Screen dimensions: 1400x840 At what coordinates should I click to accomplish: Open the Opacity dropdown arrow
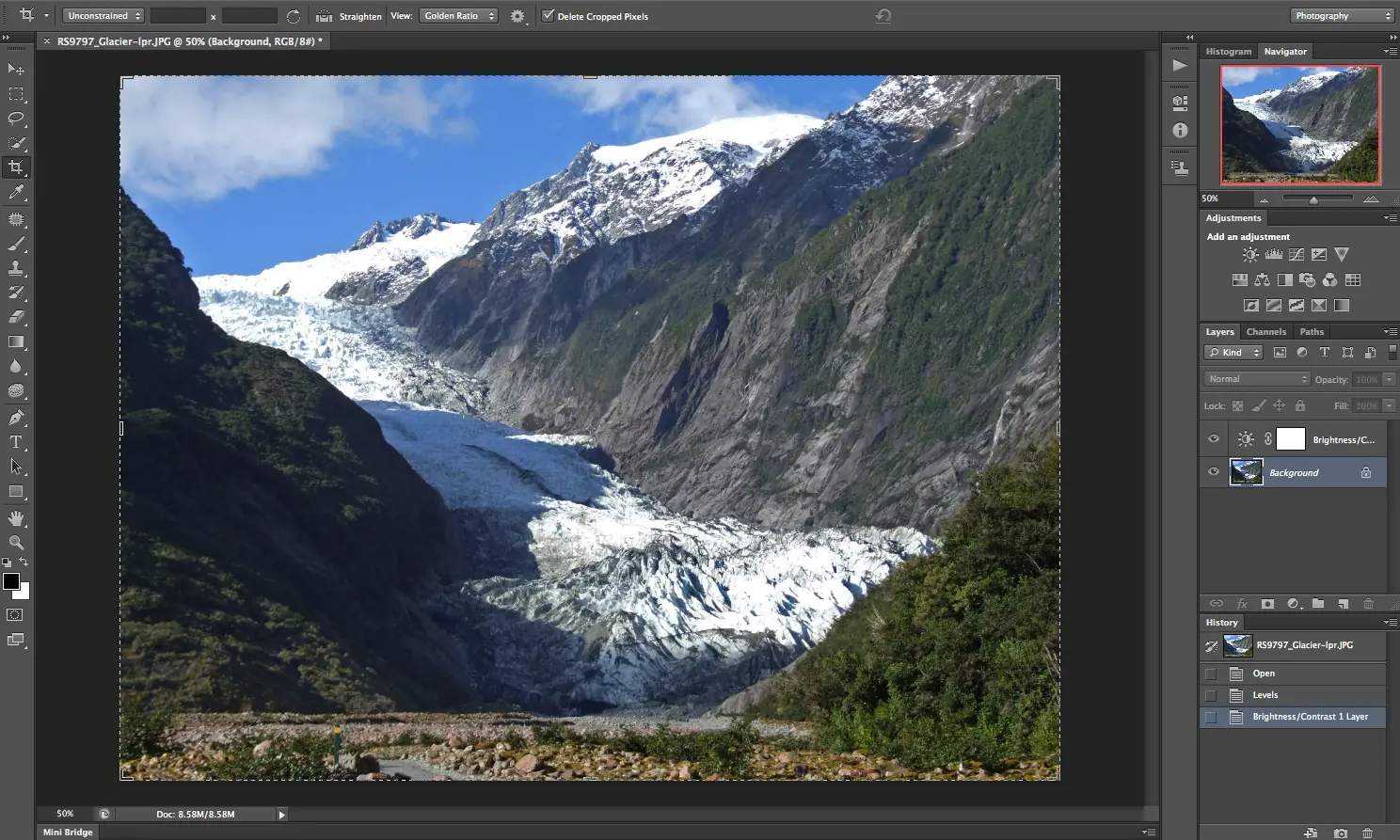coord(1389,379)
